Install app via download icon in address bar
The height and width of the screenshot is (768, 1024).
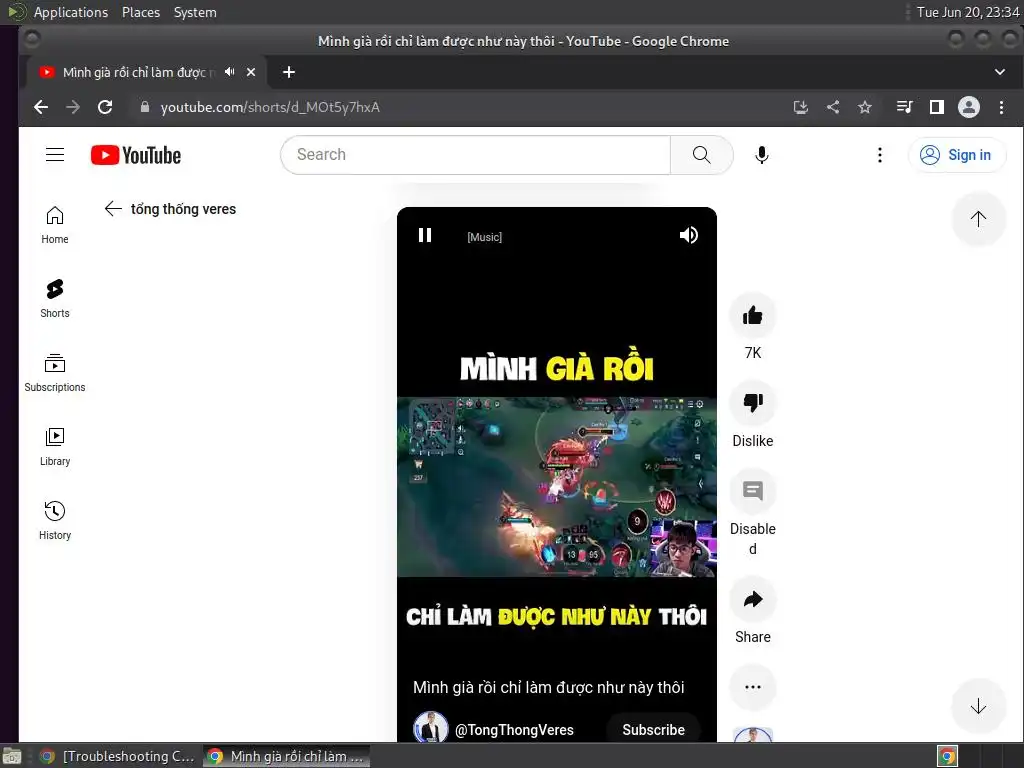801,107
